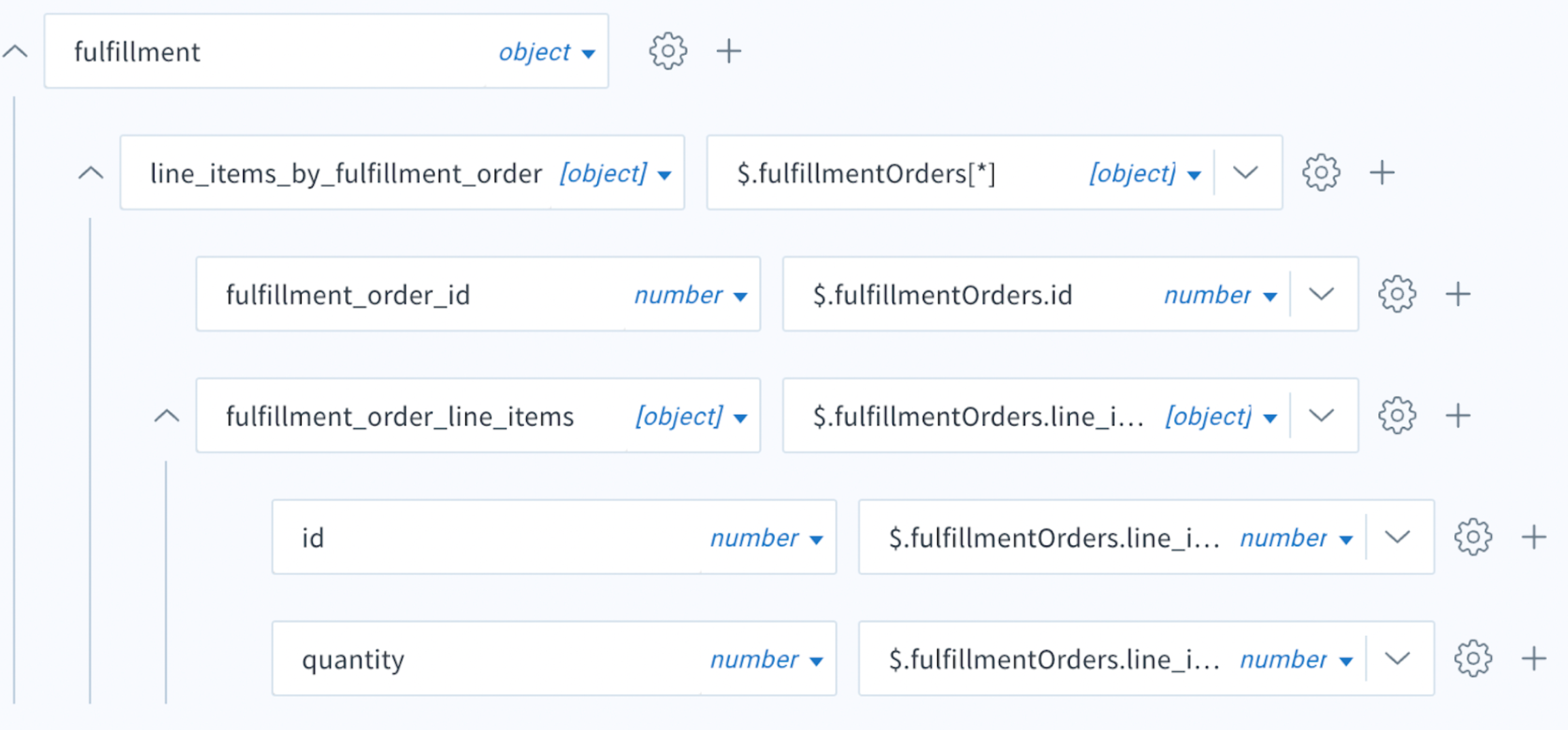
Task: Add child field under fulfillment
Action: point(729,51)
